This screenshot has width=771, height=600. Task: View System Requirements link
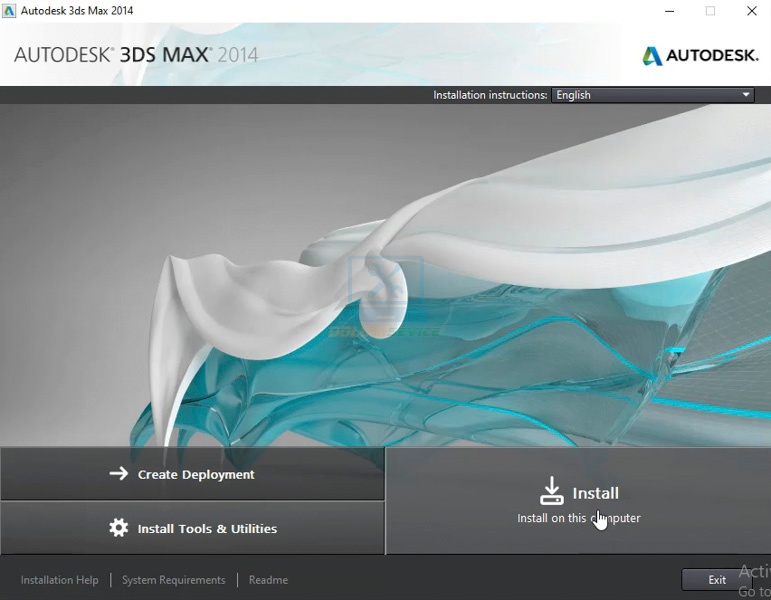point(174,580)
